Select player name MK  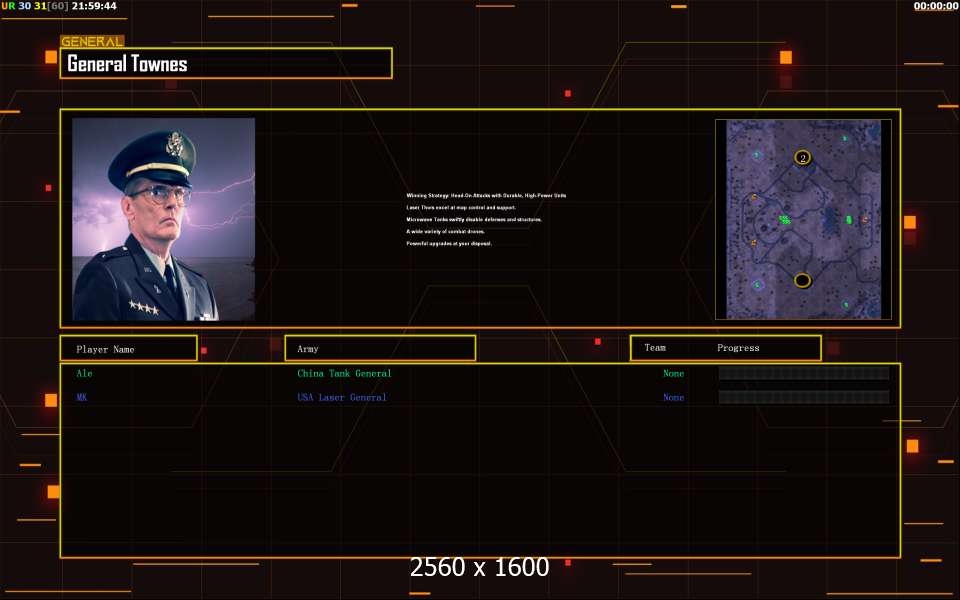coord(82,397)
